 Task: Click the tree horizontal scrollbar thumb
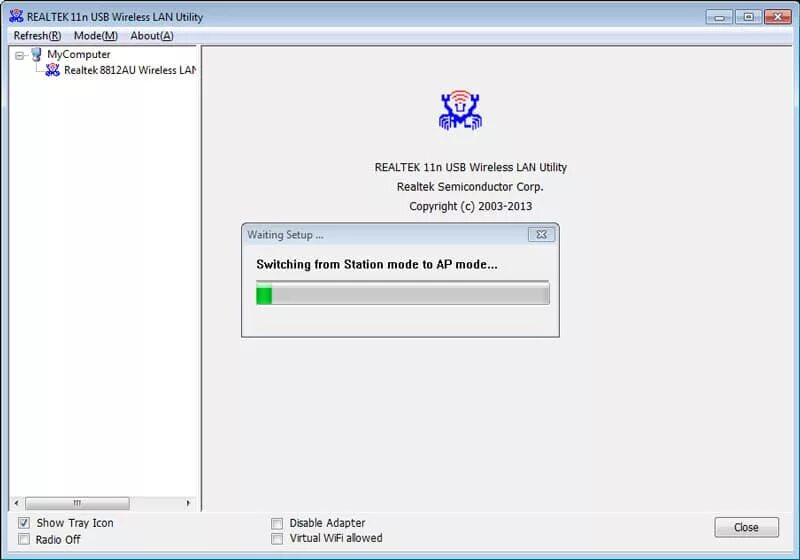(x=77, y=503)
